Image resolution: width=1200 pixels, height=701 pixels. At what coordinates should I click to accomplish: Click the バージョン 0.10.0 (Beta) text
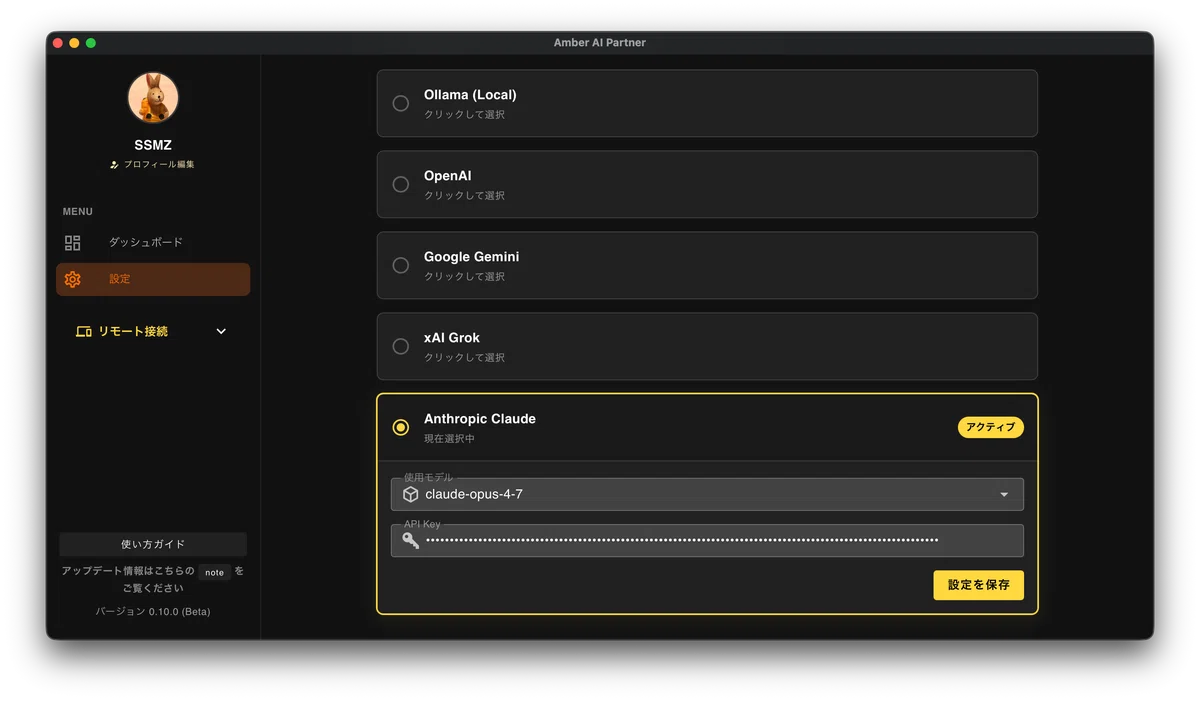[x=153, y=611]
